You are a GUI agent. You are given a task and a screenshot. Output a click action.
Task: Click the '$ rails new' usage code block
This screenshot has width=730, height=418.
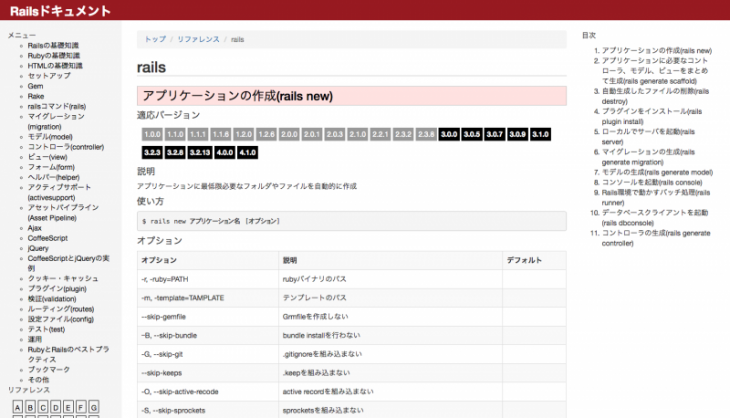point(351,221)
